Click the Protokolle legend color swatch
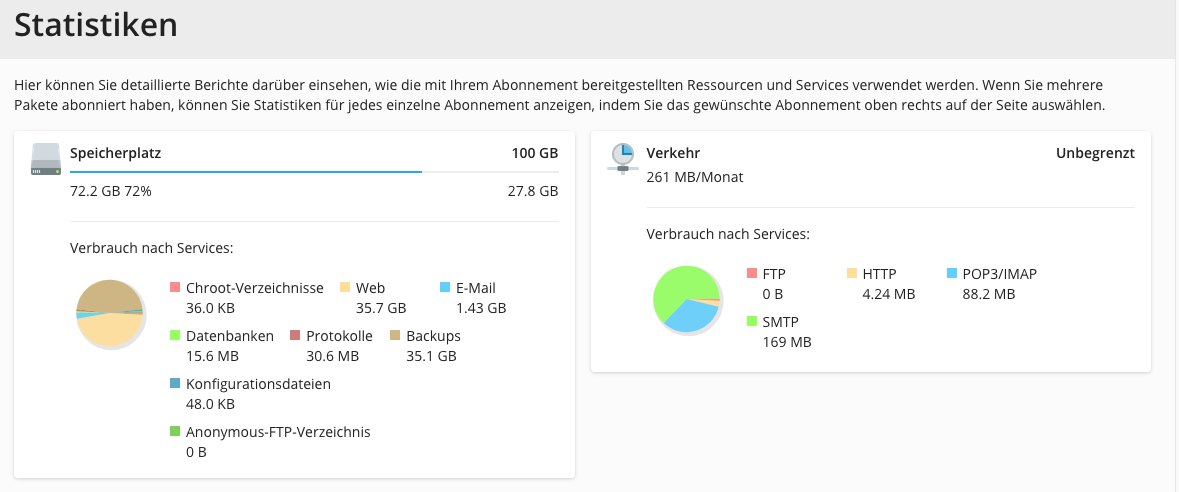Image resolution: width=1179 pixels, height=492 pixels. tap(295, 336)
